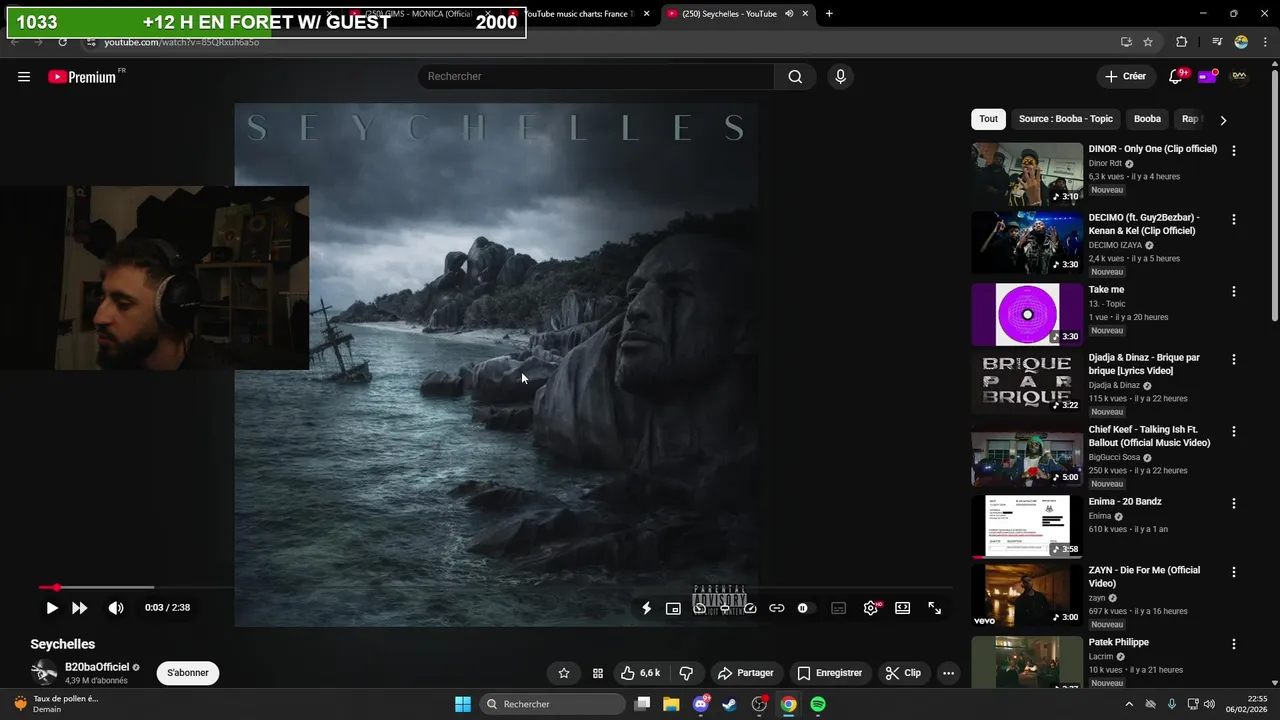Select the Booba filter chip
The image size is (1280, 720).
(1147, 119)
